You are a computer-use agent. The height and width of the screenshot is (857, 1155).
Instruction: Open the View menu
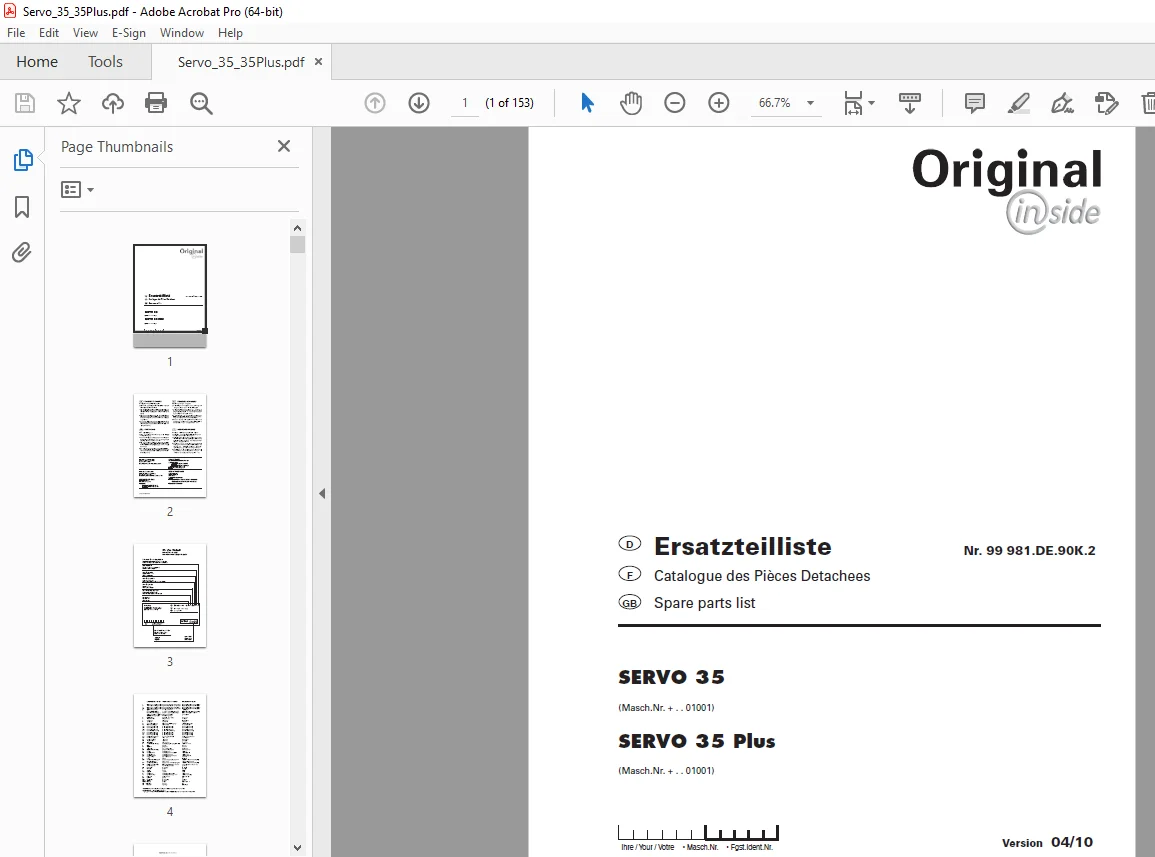click(x=85, y=33)
